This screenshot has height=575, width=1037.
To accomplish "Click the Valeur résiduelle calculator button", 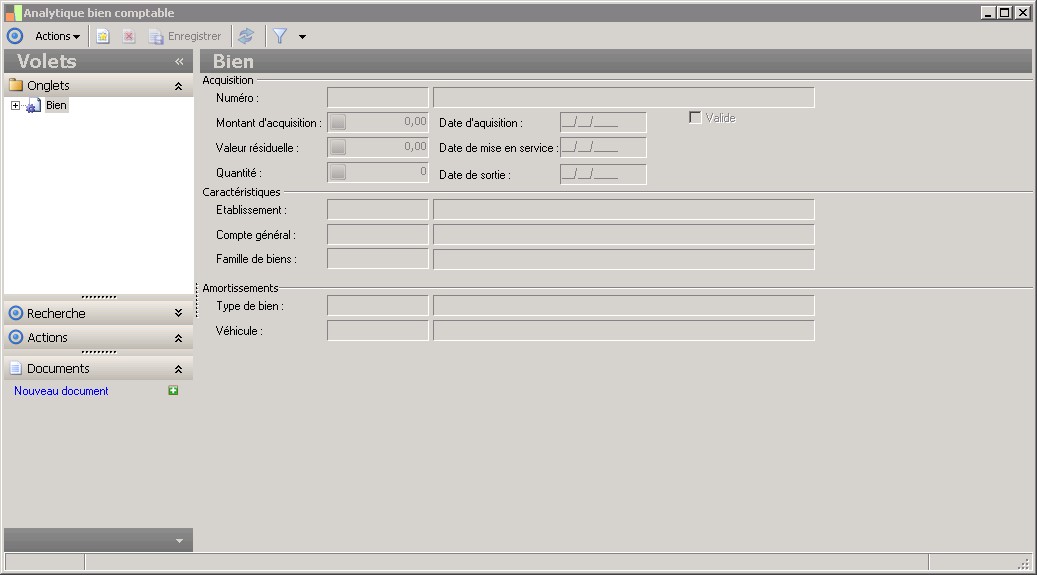I will pyautogui.click(x=338, y=147).
